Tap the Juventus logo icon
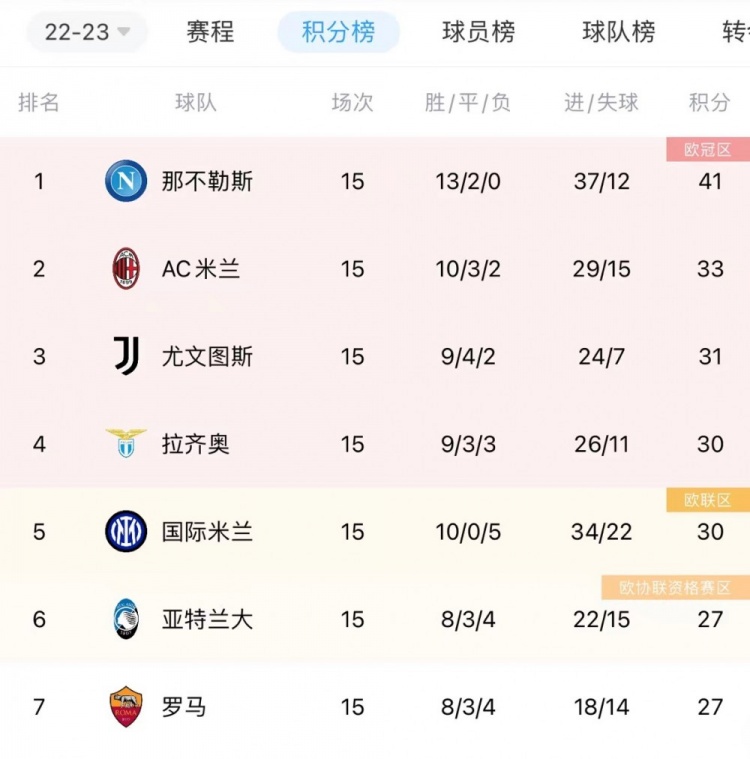 [126, 356]
